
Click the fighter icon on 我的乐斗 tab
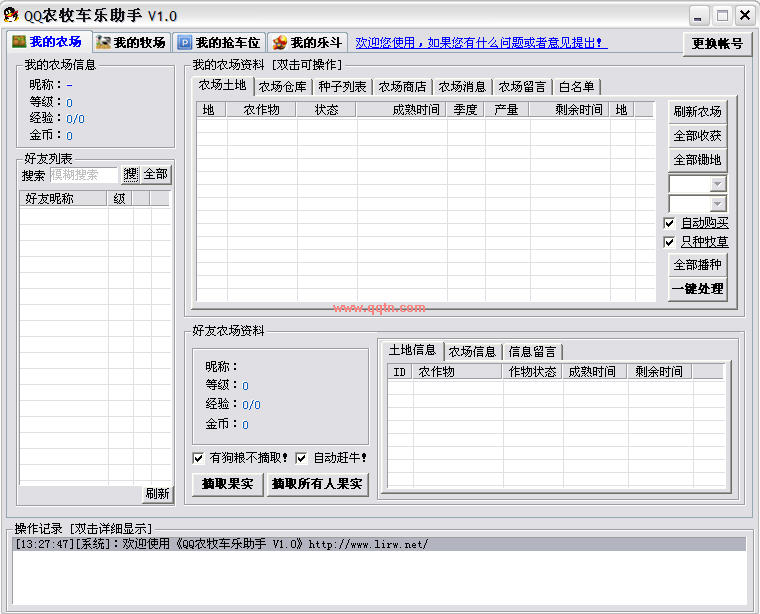click(x=279, y=43)
